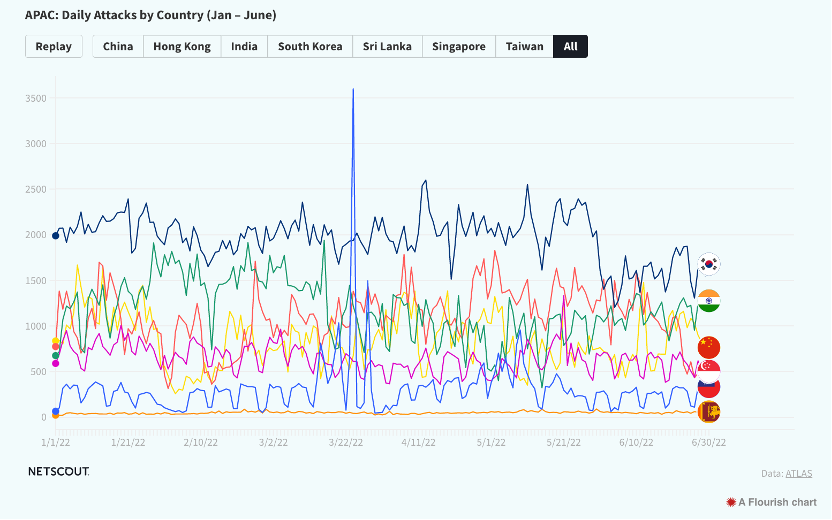The width and height of the screenshot is (832, 520).
Task: Click the dark blue starting dot at 2000
Action: 55,236
